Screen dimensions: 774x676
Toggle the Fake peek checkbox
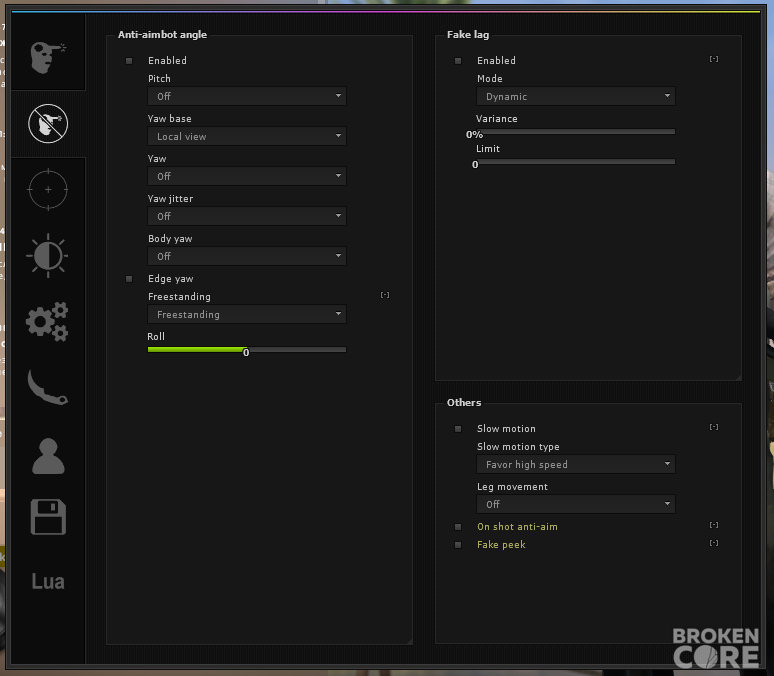click(x=458, y=545)
